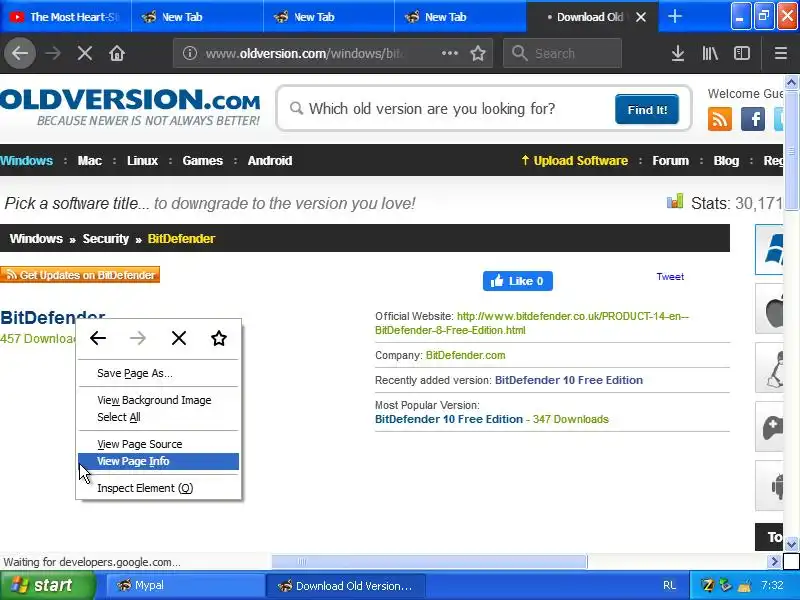Open most popular BitDefender 10 Free Edition
Viewport: 800px width, 600px height.
pyautogui.click(x=448, y=419)
